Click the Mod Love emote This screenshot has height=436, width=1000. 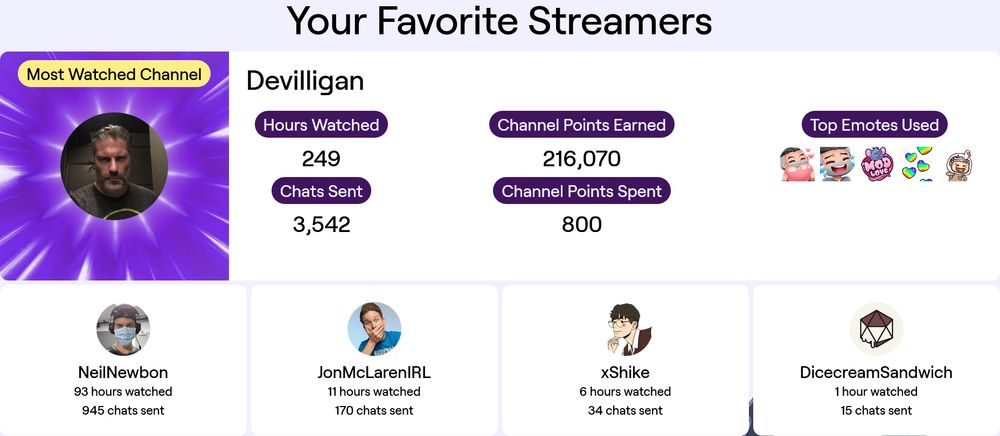click(877, 163)
